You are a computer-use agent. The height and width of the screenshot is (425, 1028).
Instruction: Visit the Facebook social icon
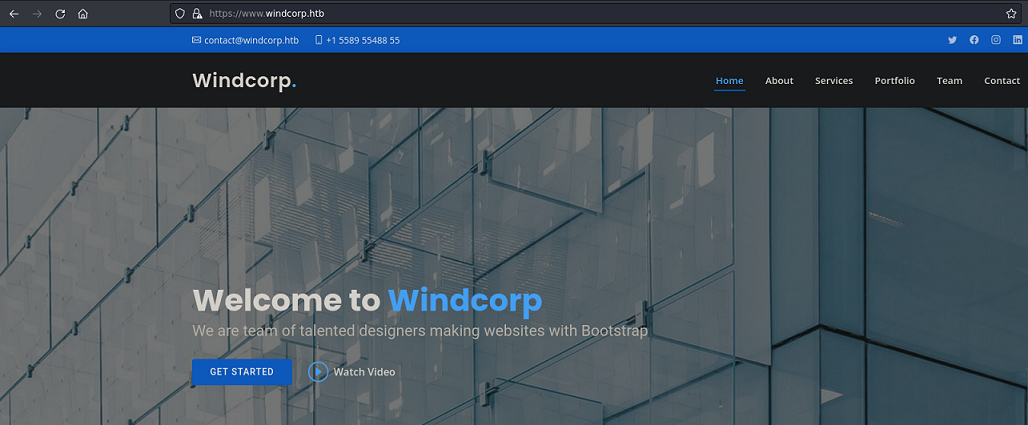point(974,40)
